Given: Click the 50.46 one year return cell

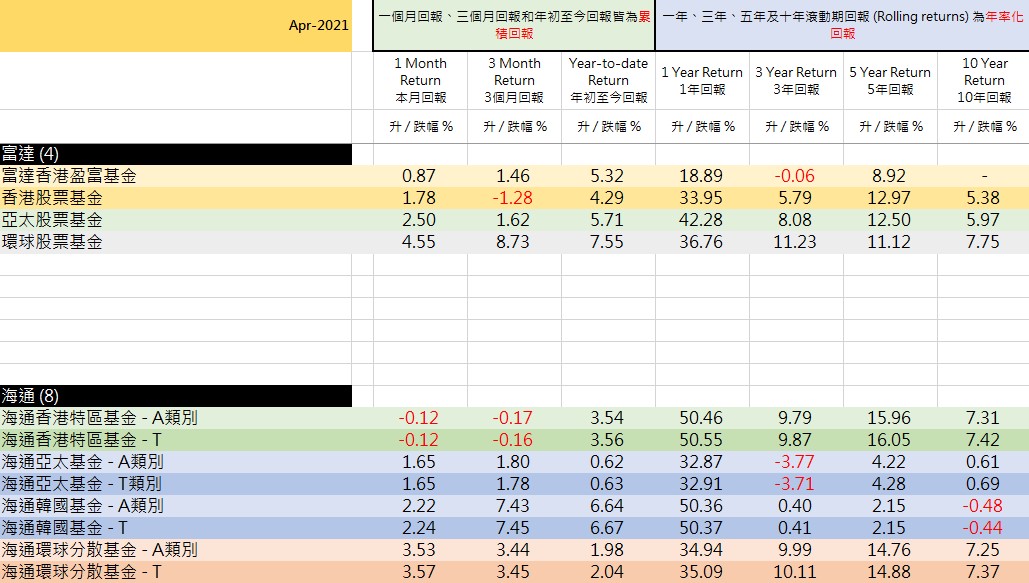Looking at the screenshot, I should click(x=701, y=418).
